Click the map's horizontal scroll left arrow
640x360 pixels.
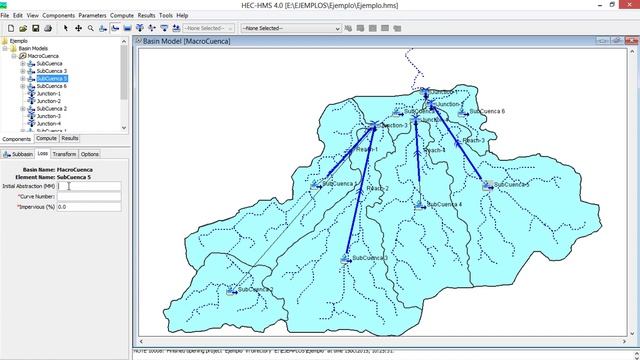(x=141, y=341)
